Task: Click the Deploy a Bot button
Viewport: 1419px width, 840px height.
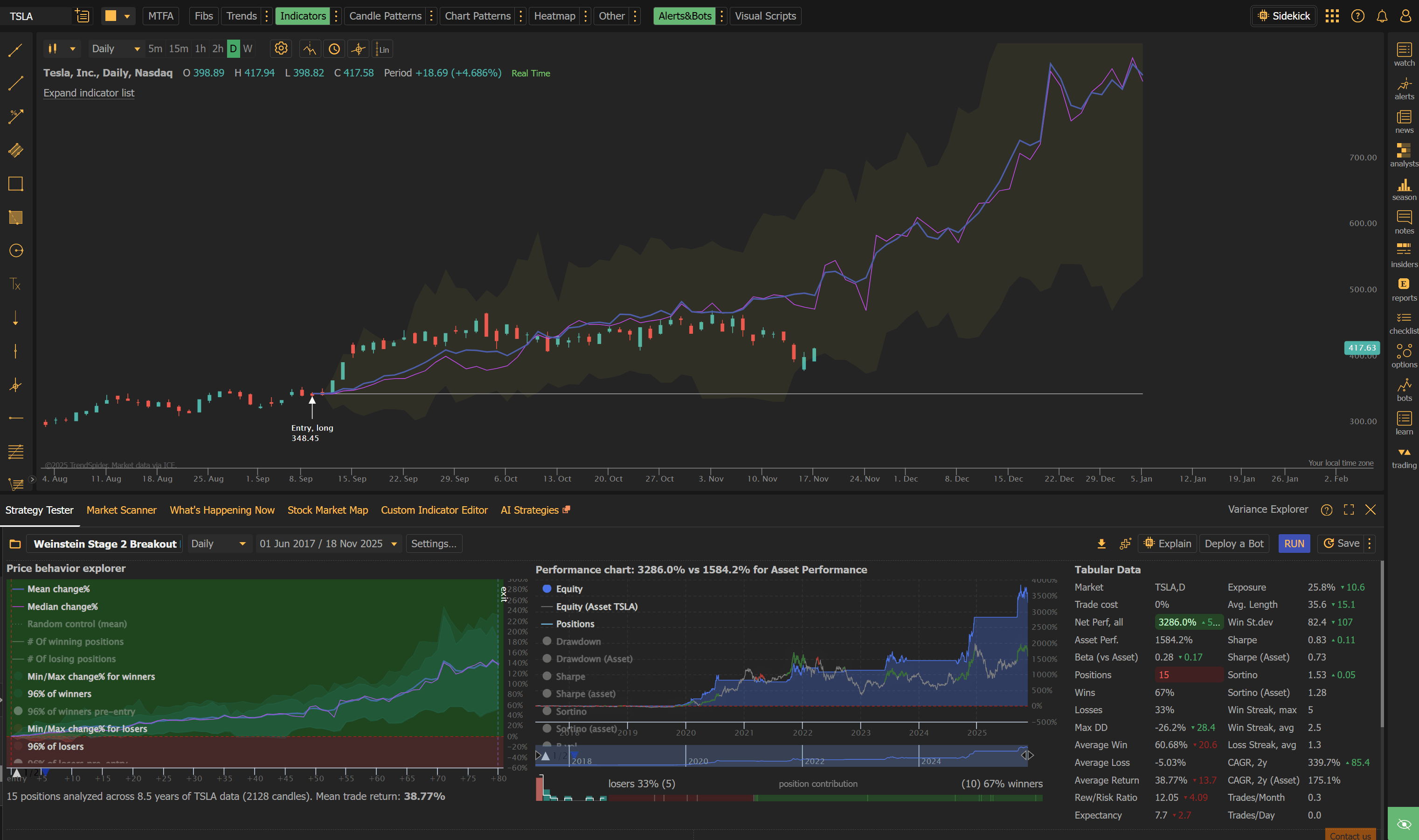Action: point(1234,544)
